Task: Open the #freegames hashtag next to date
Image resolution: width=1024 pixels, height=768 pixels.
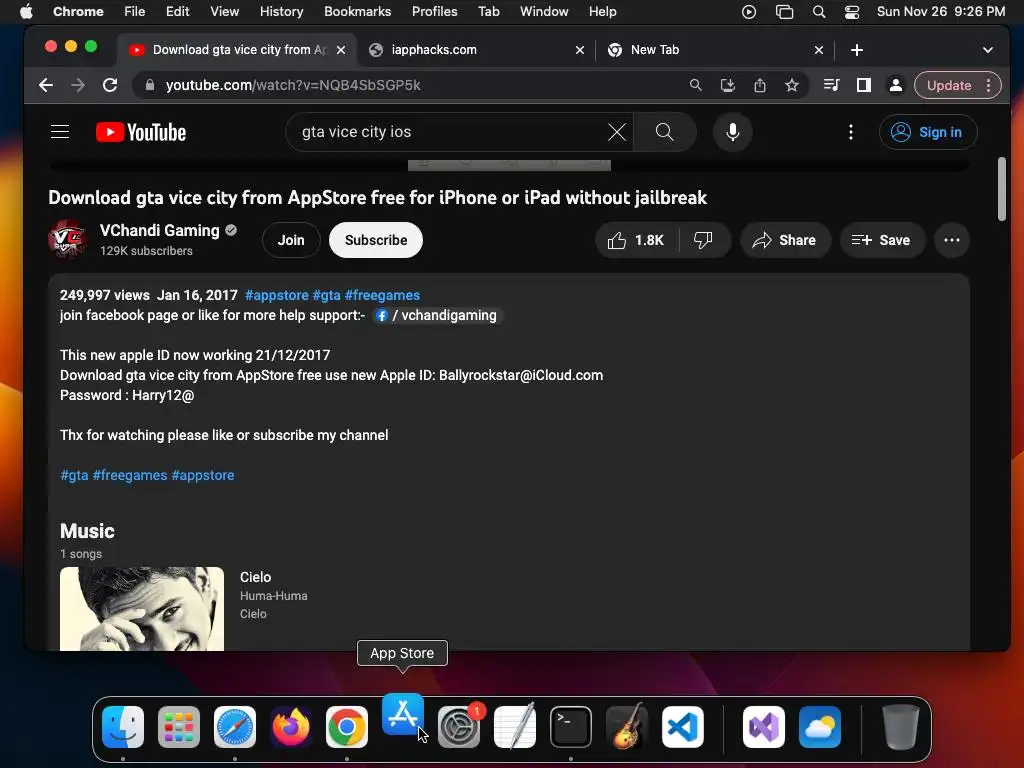Action: 382,295
